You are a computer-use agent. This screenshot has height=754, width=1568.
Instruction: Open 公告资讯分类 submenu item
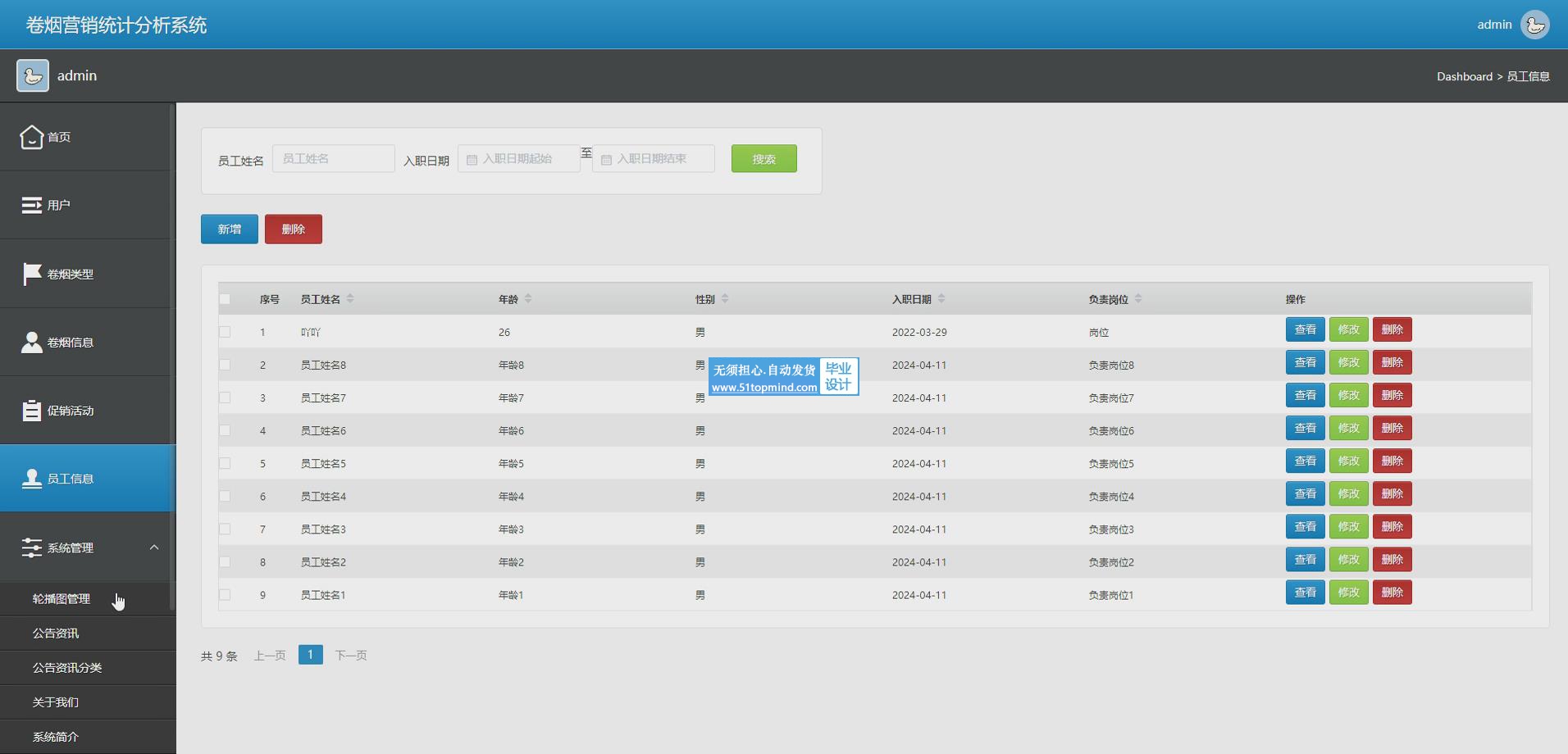pos(87,668)
